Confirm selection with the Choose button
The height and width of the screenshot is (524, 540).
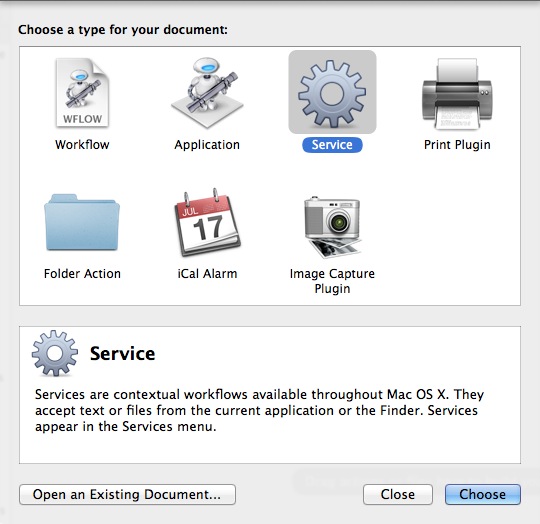point(482,494)
